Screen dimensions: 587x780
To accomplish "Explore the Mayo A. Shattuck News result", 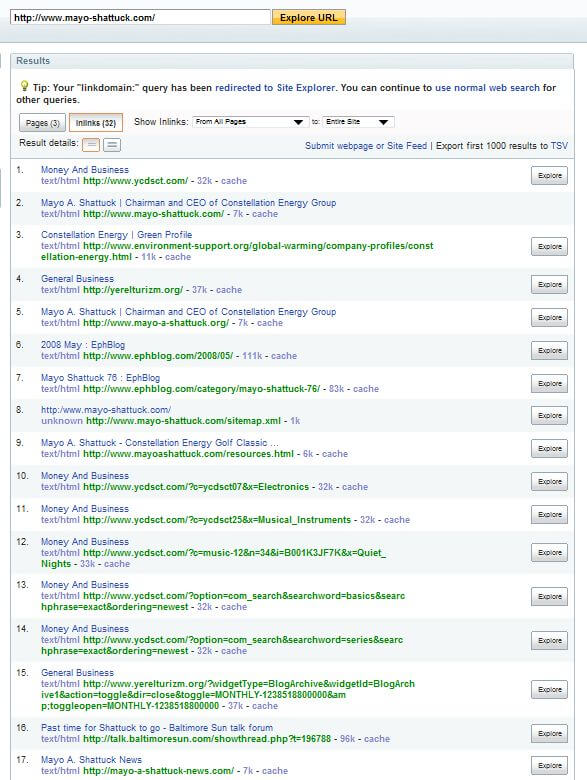I will coord(549,766).
